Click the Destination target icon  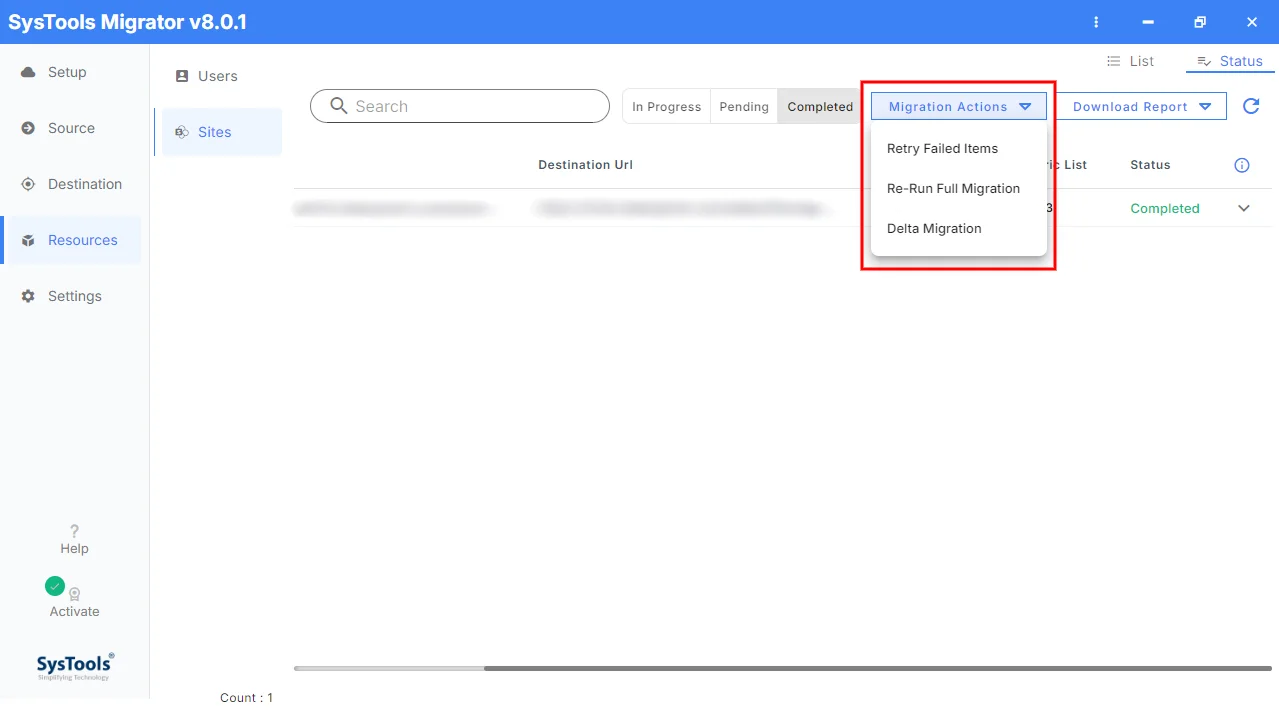click(28, 184)
